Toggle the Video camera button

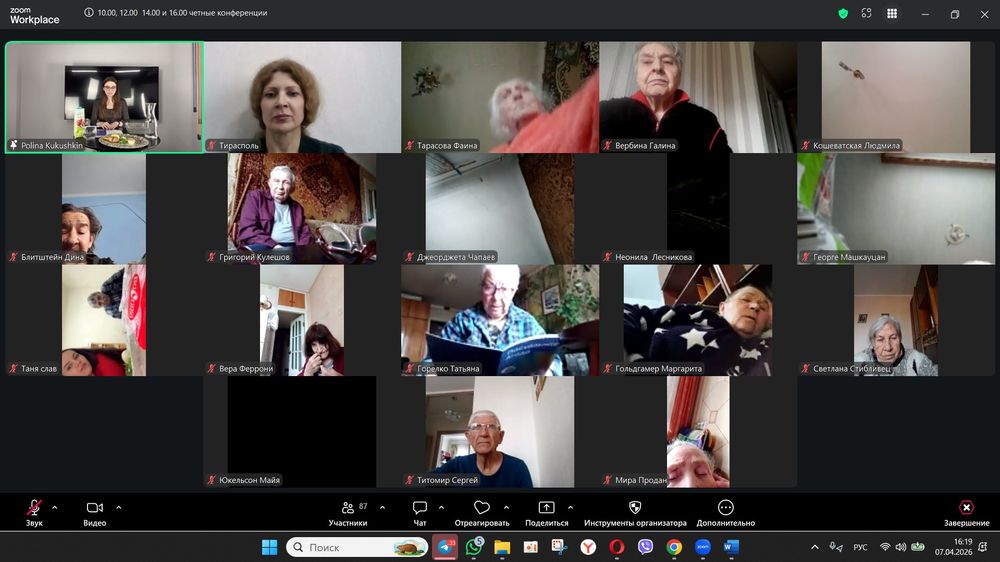95,512
